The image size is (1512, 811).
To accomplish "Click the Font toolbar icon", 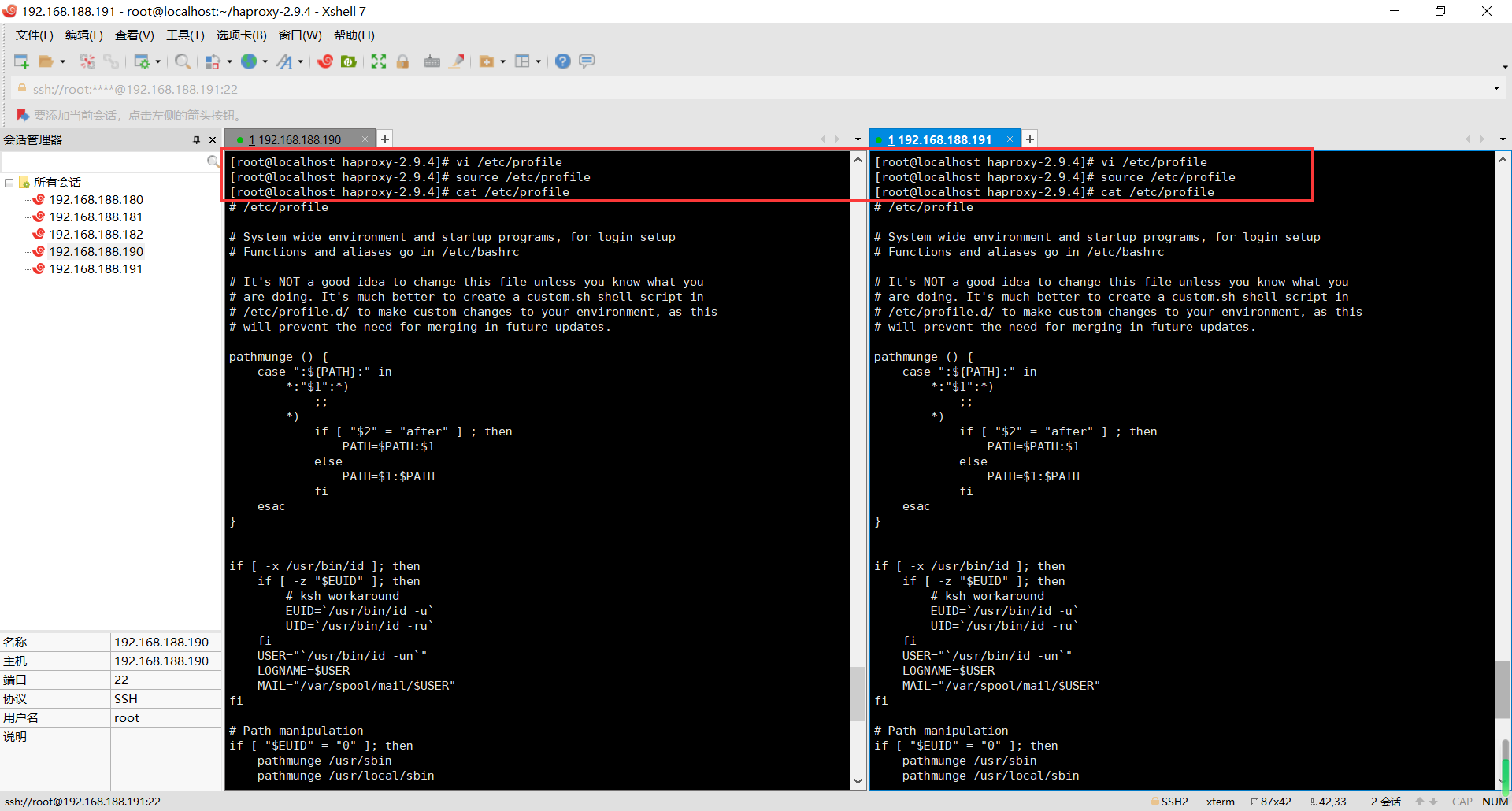I will pos(285,61).
